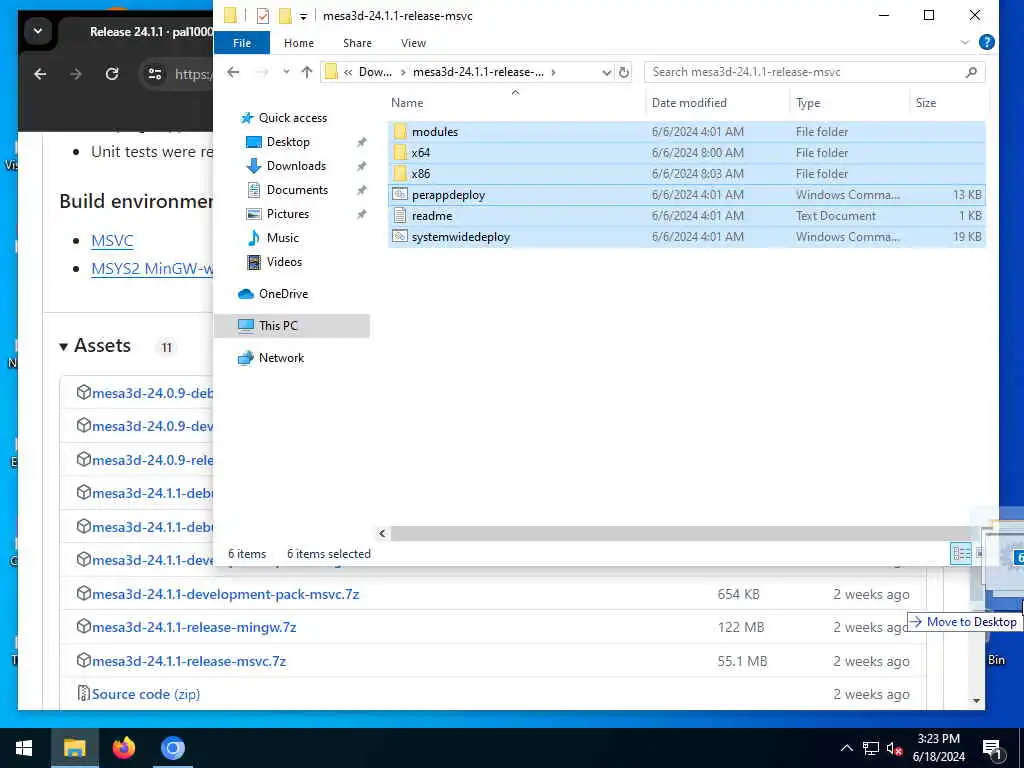The image size is (1024, 768).
Task: Select the readme text document icon
Action: (x=400, y=216)
